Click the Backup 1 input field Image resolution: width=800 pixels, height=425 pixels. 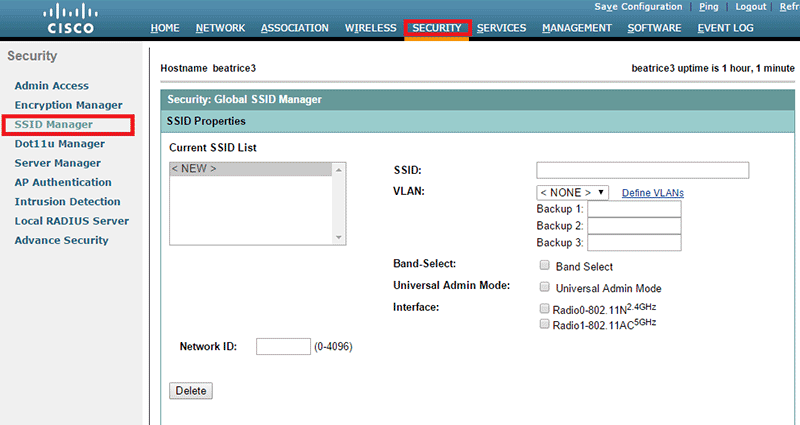[634, 209]
